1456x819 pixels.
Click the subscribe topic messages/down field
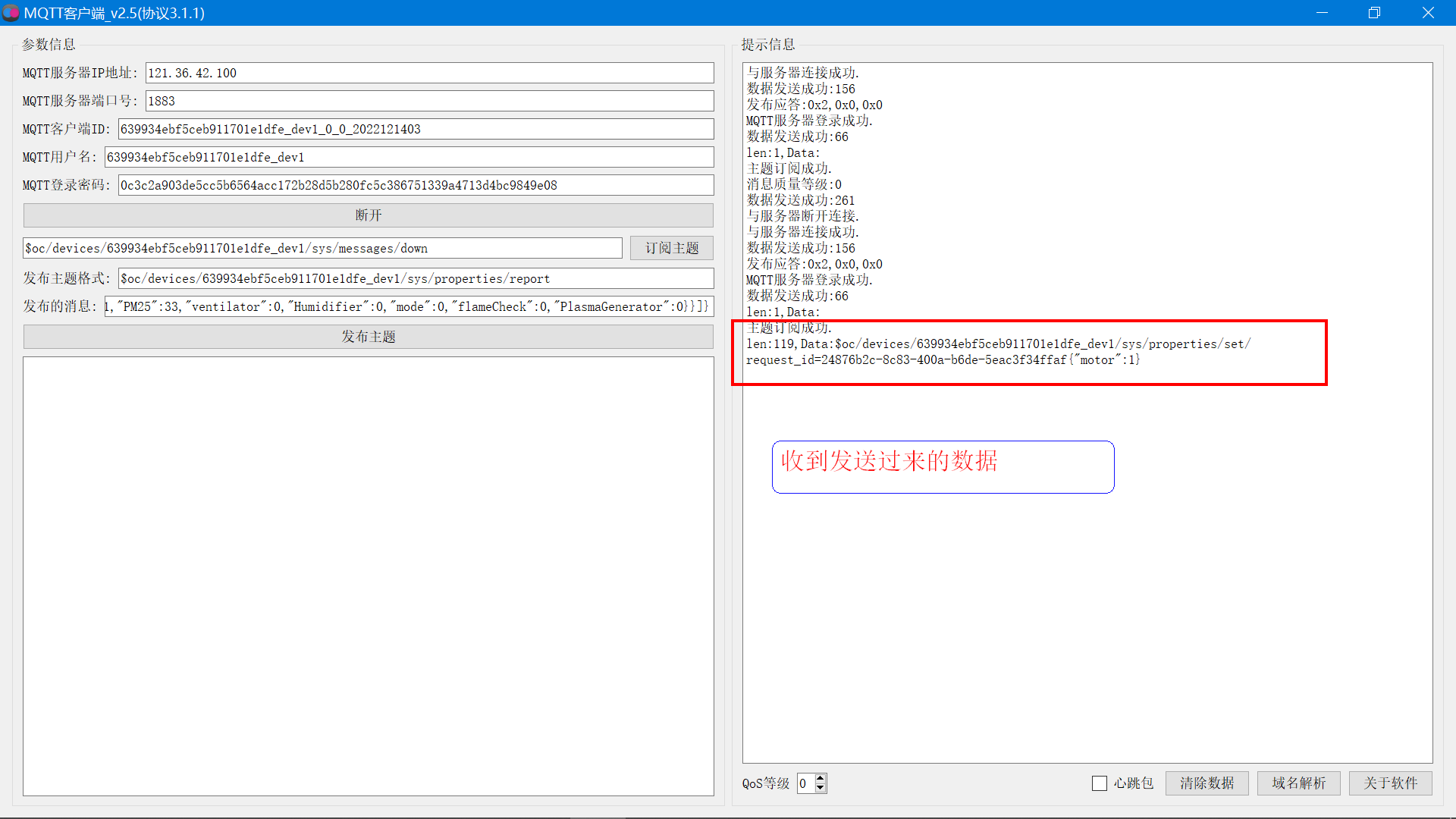(322, 248)
